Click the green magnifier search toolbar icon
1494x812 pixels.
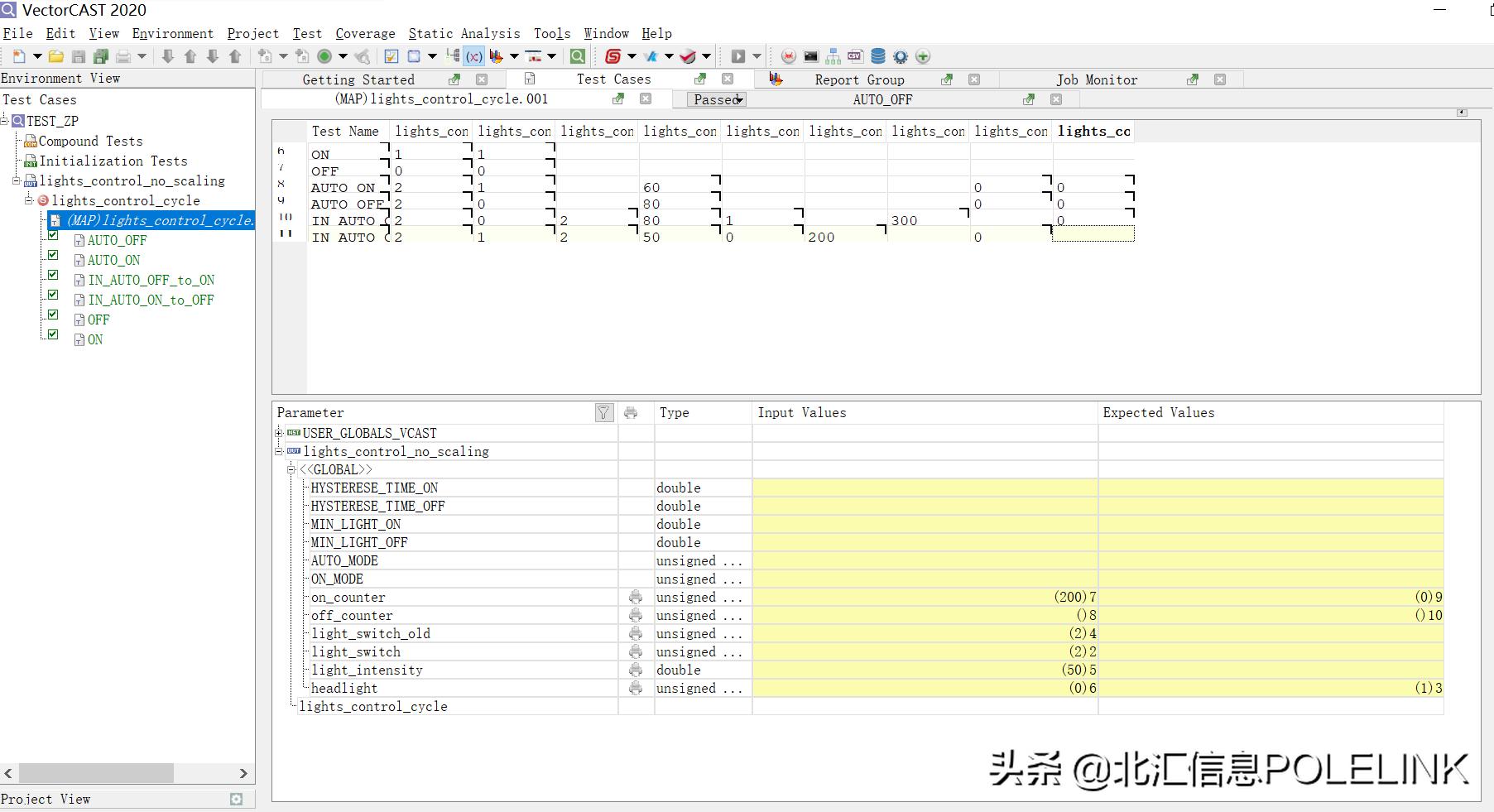[578, 56]
